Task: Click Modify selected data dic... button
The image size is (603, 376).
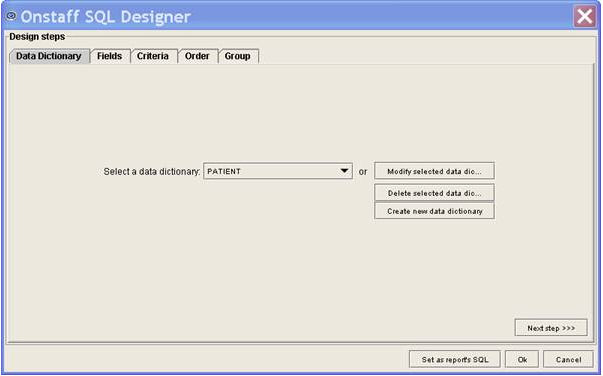Action: [434, 171]
